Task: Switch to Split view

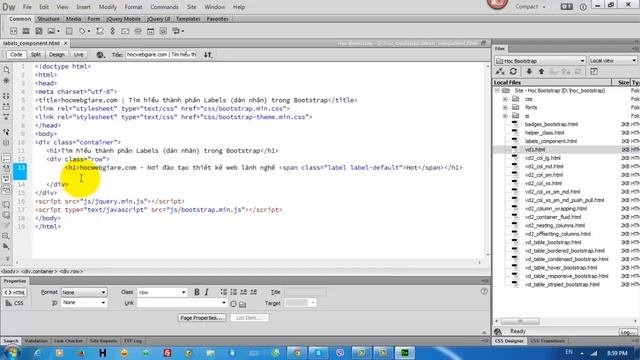Action: (36, 55)
